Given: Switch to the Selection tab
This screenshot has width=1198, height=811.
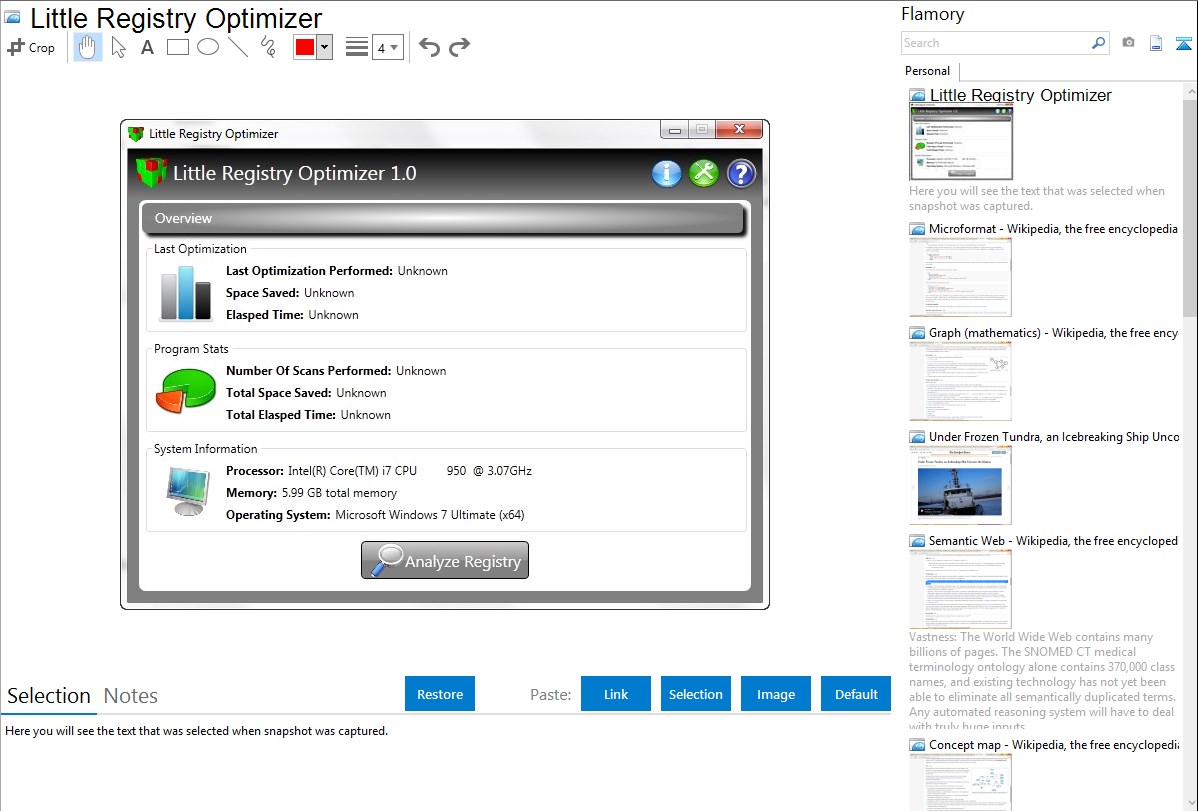Looking at the screenshot, I should (49, 696).
